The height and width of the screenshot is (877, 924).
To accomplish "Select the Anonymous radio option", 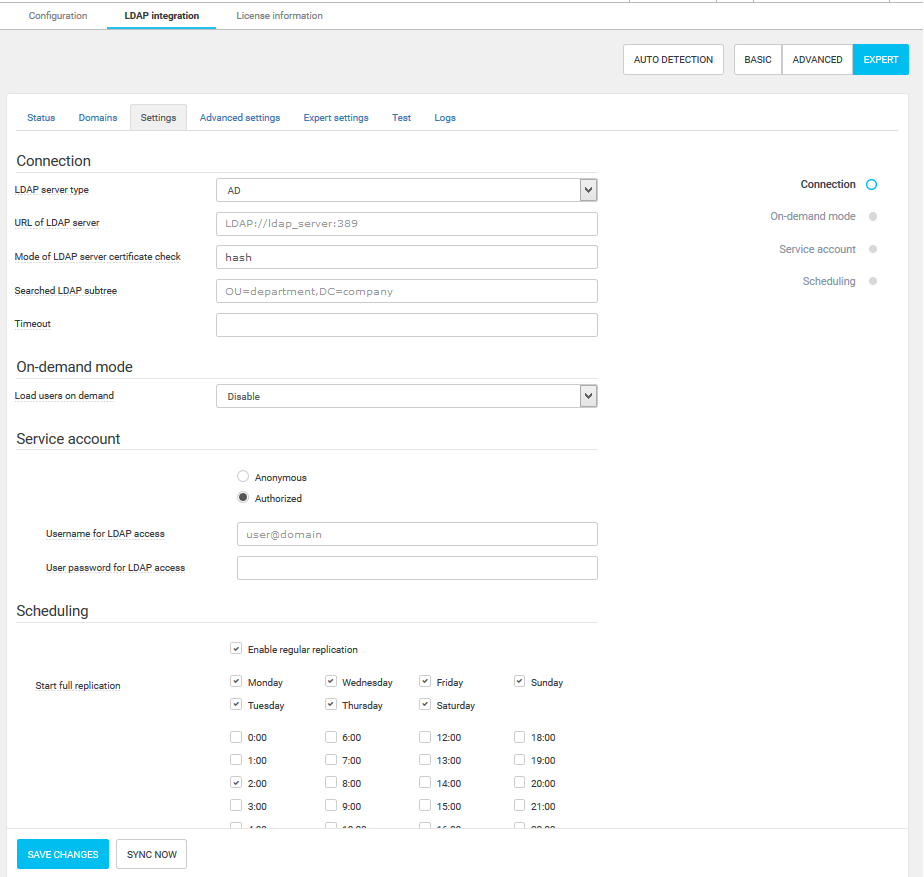I will click(x=243, y=477).
